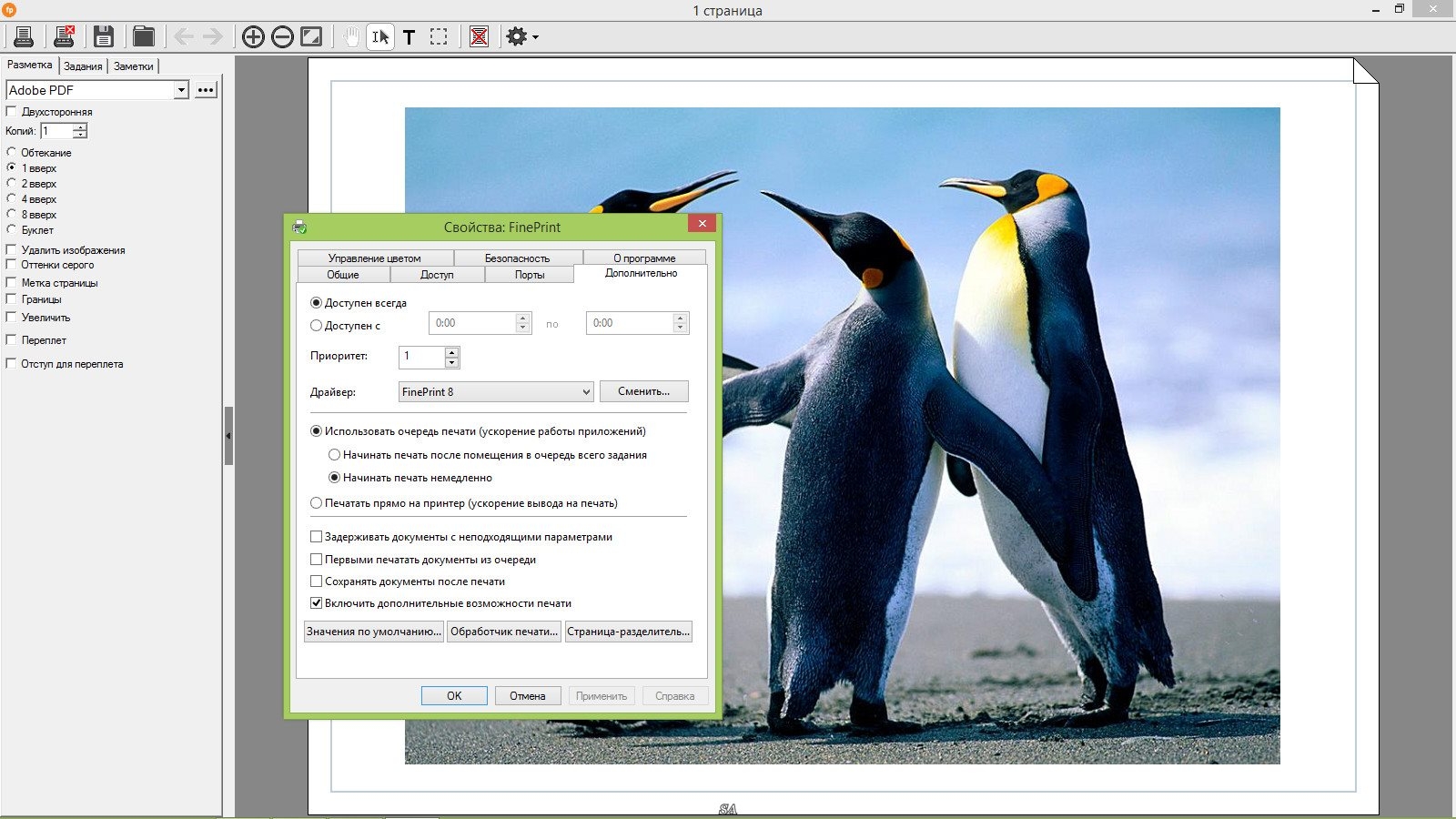1456x819 pixels.
Task: Zoom out with the minus circle
Action: [x=282, y=36]
